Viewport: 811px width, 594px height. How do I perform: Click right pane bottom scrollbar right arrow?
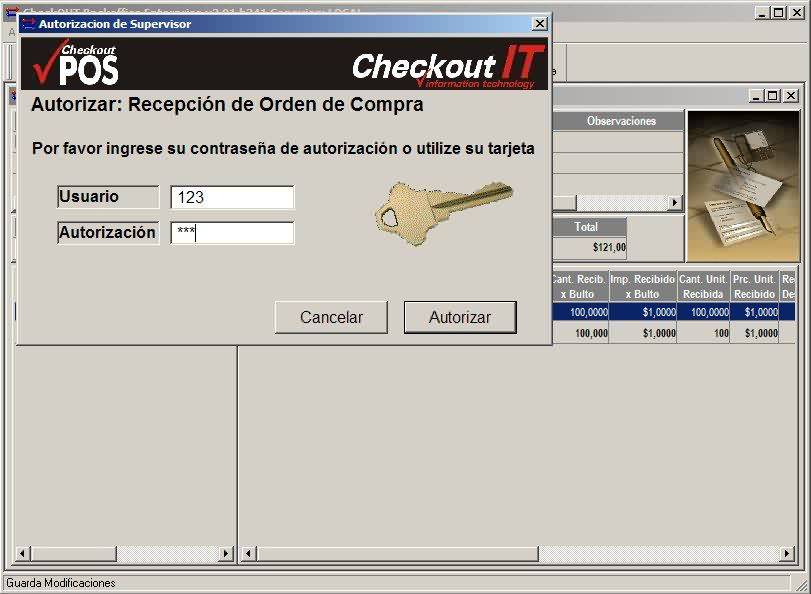pos(787,554)
